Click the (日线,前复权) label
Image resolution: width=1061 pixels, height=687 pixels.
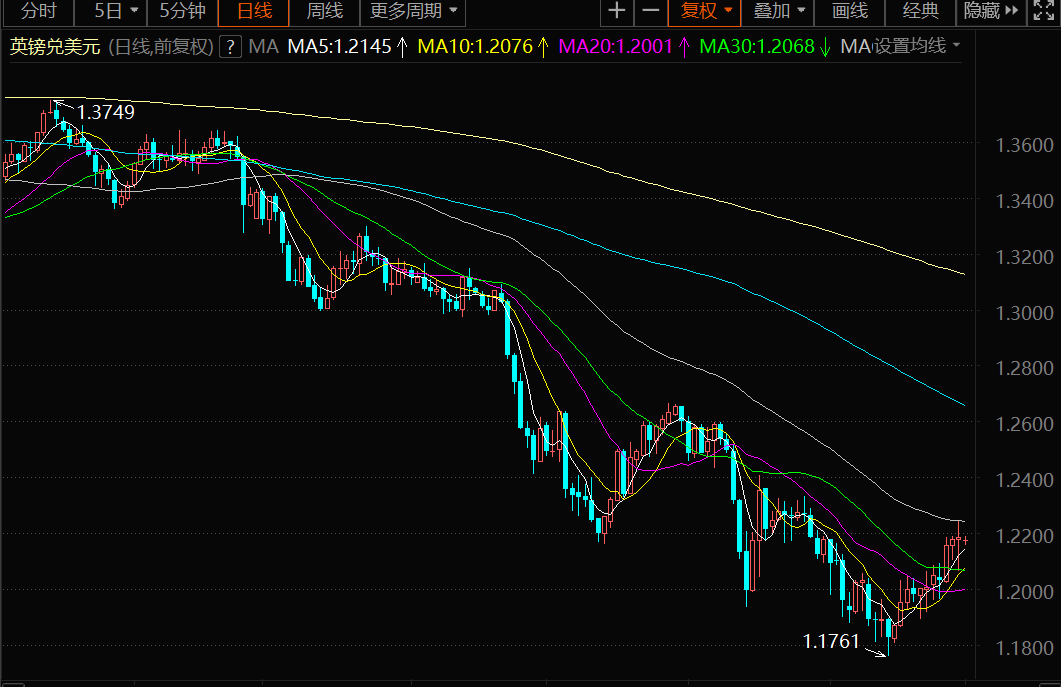coord(161,47)
